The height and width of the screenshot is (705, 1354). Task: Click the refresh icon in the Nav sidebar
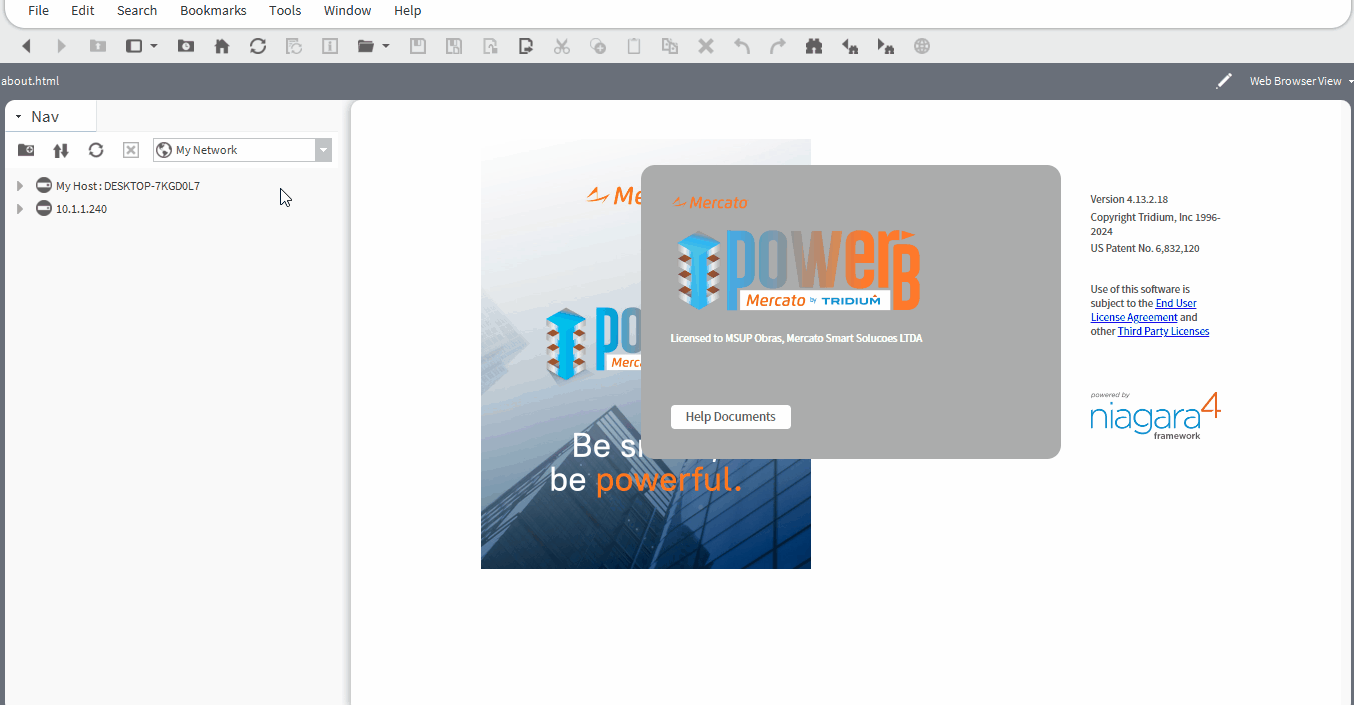96,150
